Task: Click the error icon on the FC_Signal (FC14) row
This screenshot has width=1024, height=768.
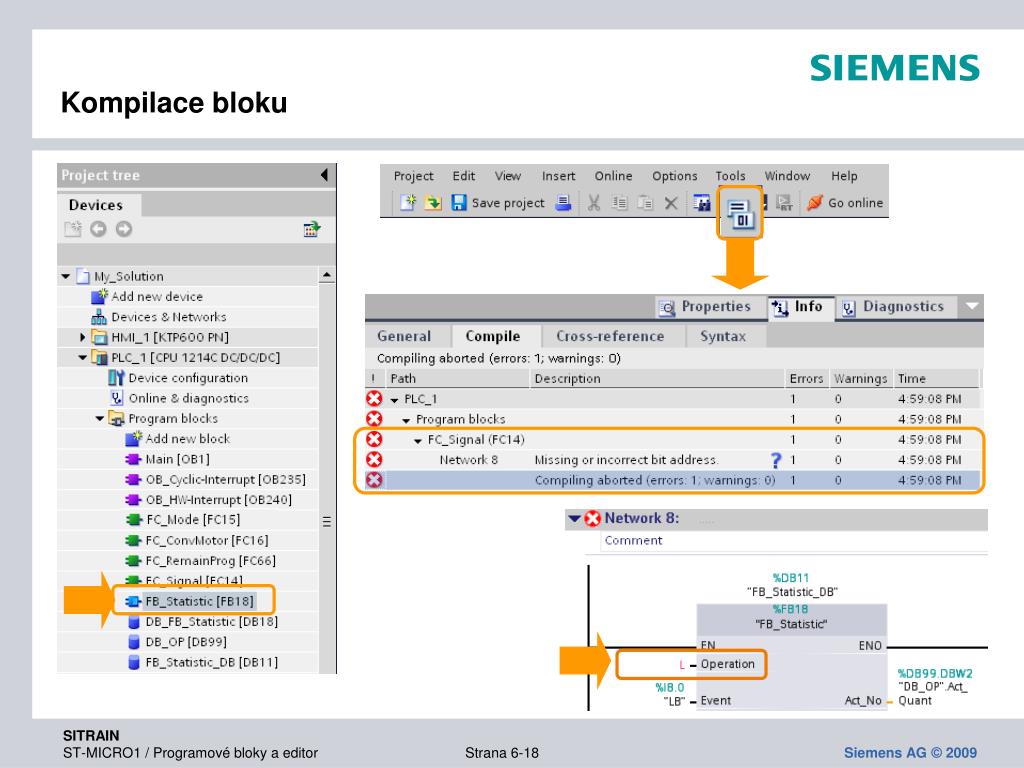Action: pos(374,440)
